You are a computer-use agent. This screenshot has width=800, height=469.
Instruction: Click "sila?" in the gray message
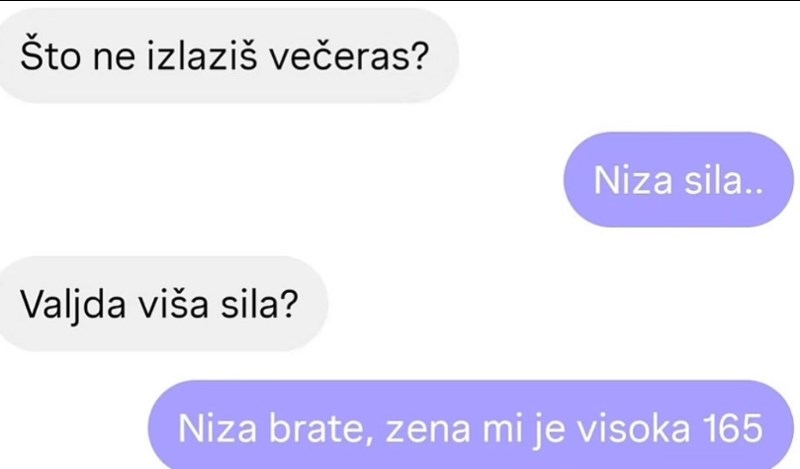tap(259, 305)
